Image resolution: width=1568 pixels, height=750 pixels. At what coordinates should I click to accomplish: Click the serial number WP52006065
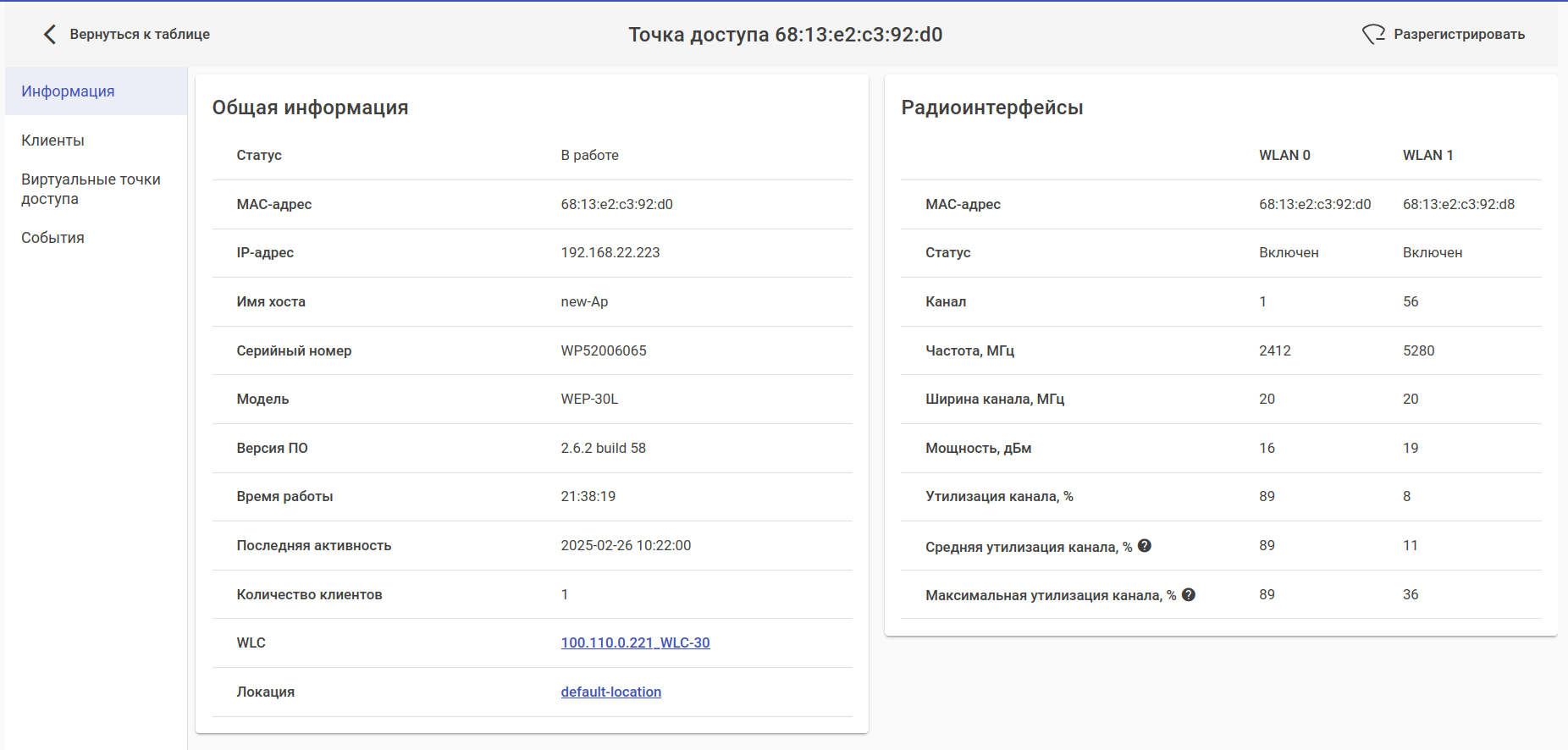[x=603, y=350]
